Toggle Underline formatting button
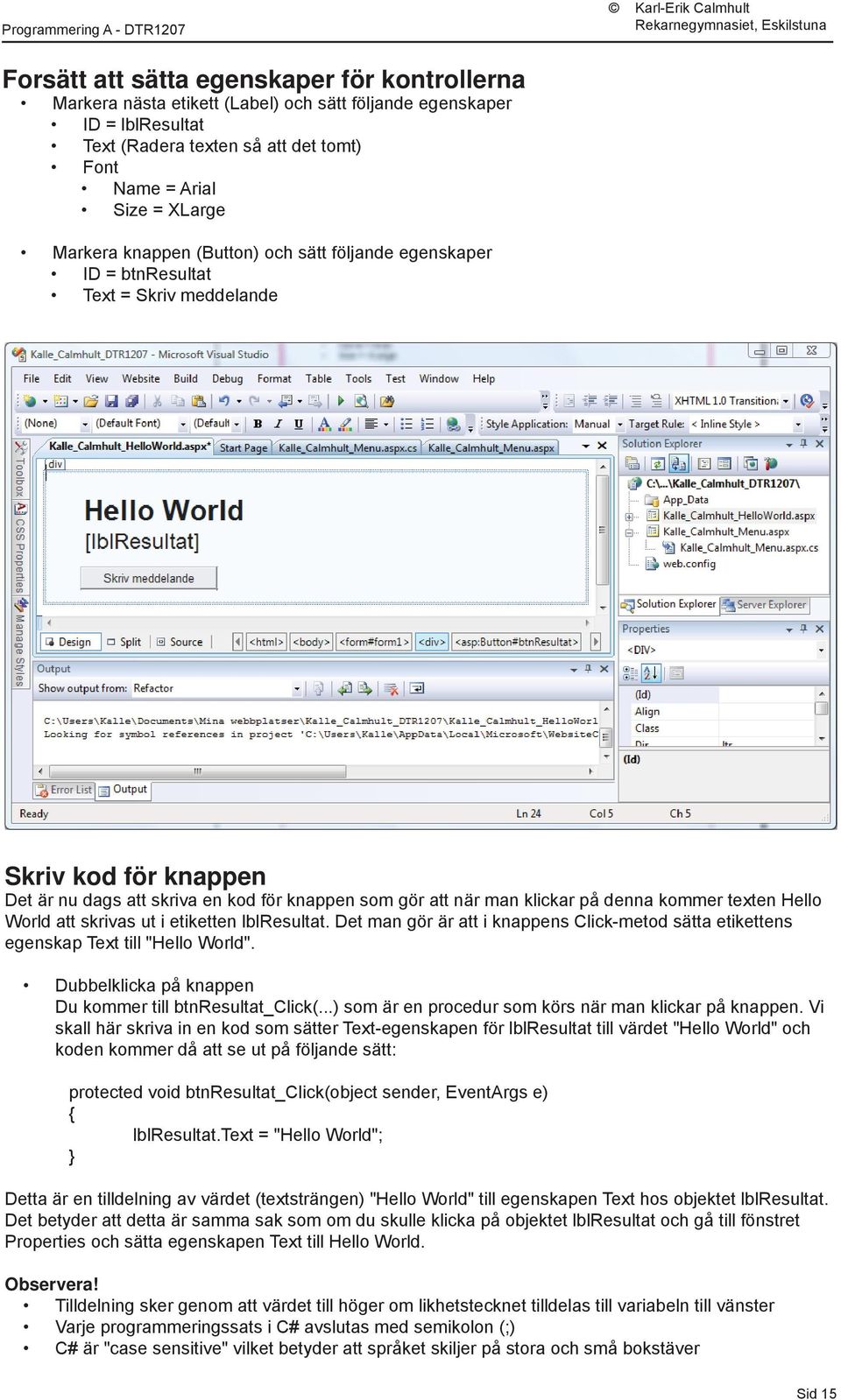Screen dimensions: 841x1400 tap(299, 424)
